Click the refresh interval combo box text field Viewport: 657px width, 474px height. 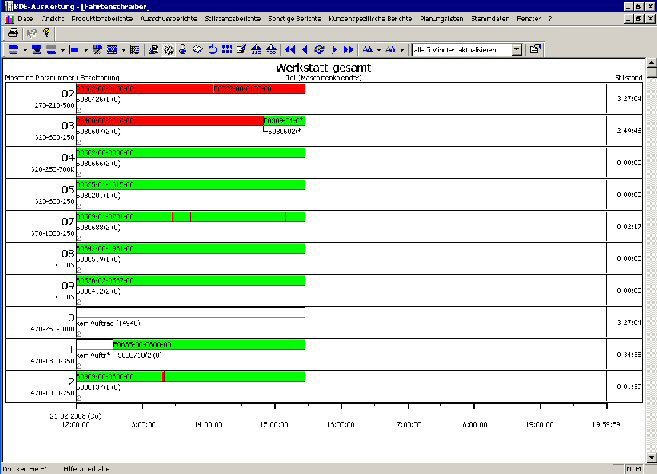(462, 50)
